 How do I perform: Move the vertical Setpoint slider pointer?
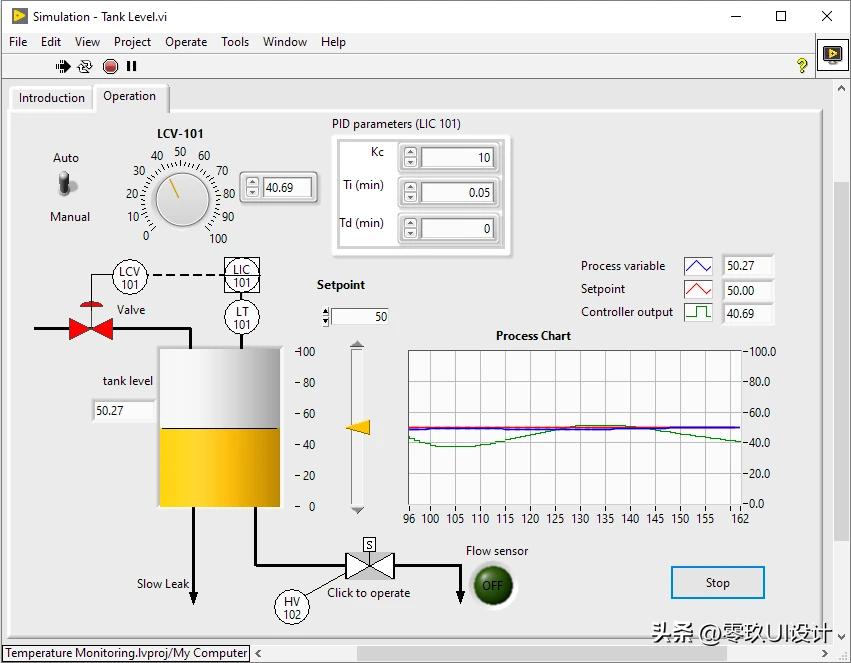point(356,427)
